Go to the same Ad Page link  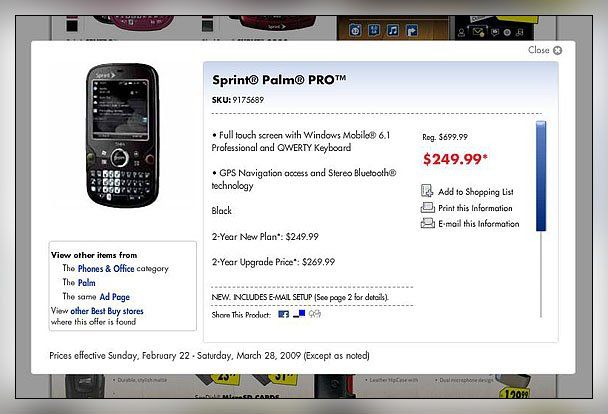(114, 297)
